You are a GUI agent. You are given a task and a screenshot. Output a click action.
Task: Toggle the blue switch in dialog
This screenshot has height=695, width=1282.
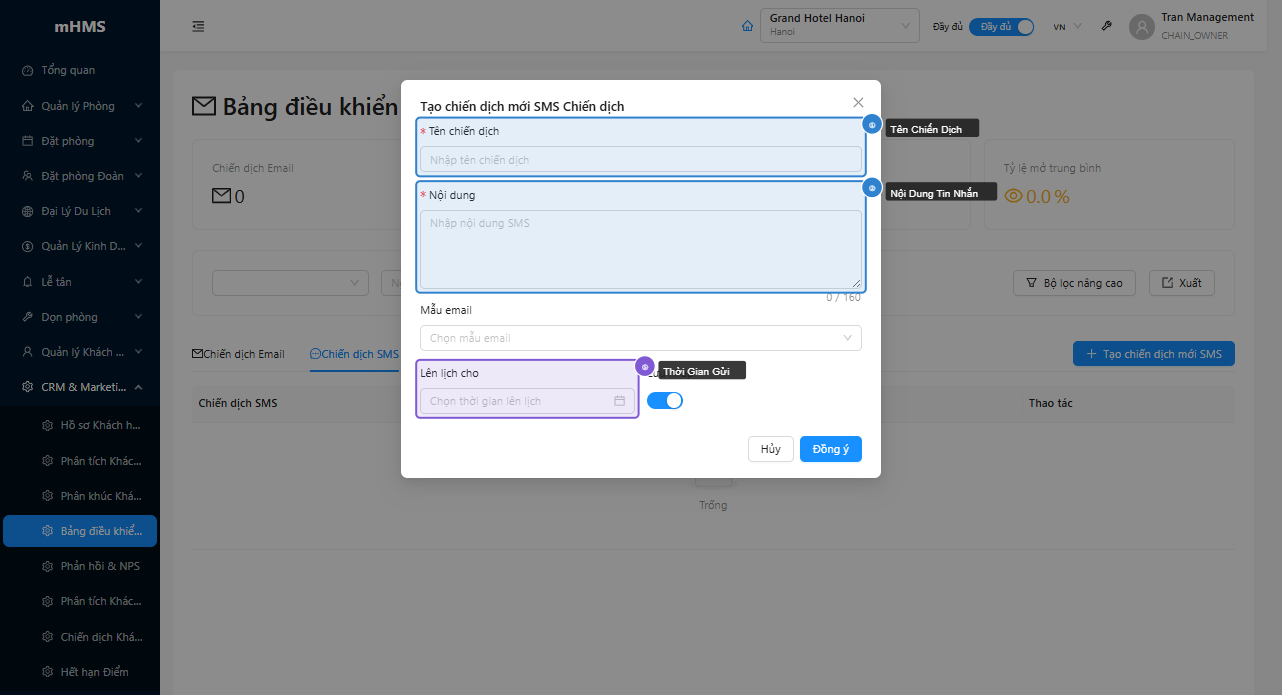point(665,400)
